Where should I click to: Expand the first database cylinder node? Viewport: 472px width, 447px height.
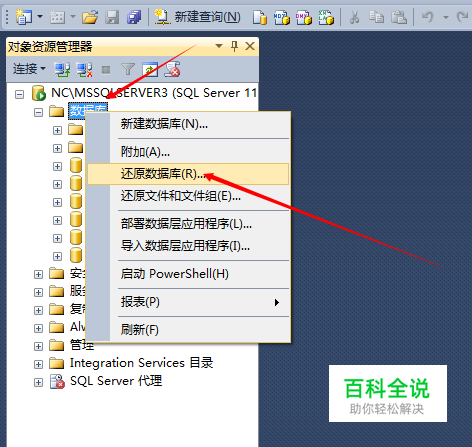click(58, 166)
